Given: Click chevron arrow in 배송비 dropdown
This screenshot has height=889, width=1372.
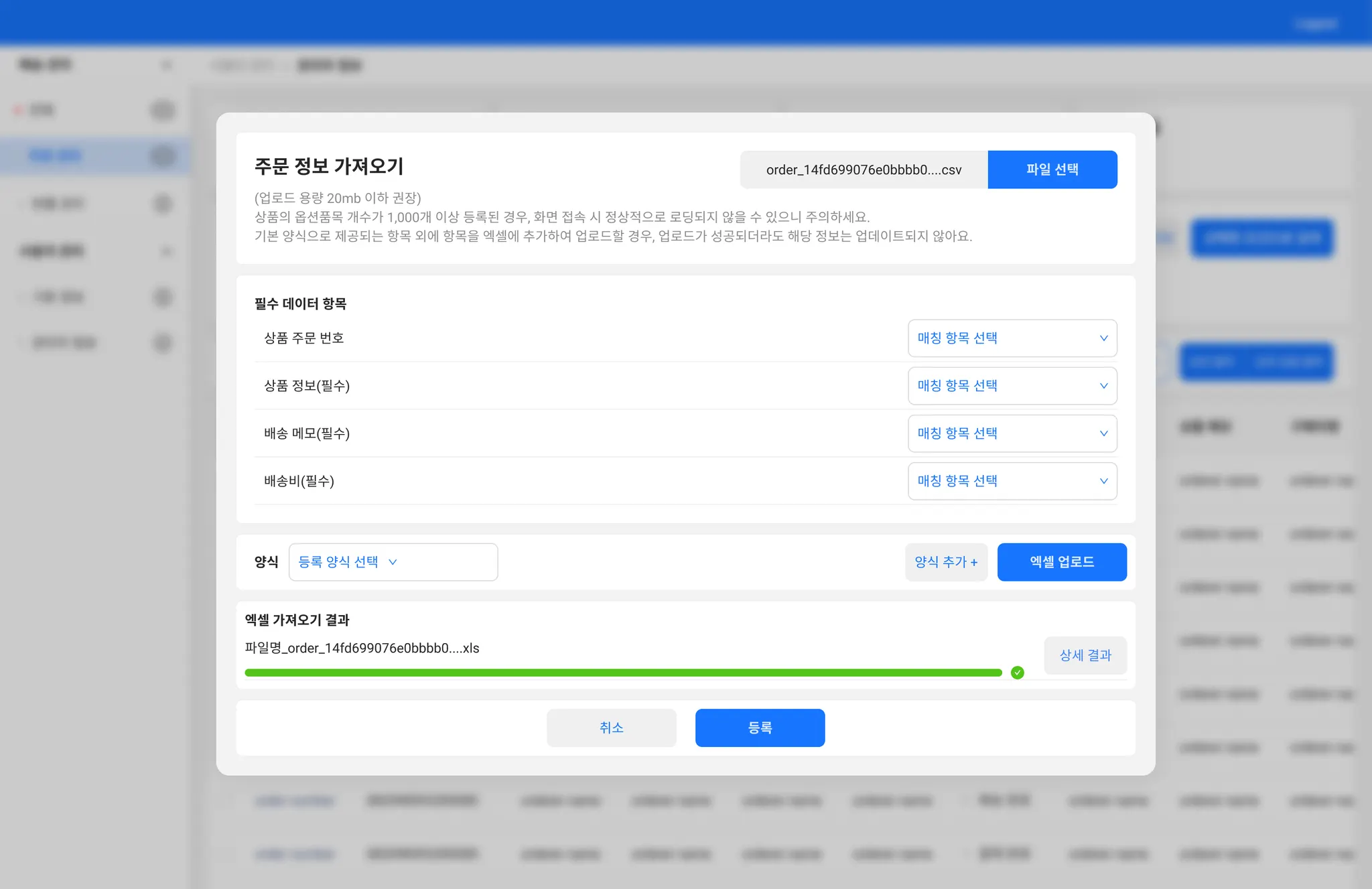Looking at the screenshot, I should pyautogui.click(x=1103, y=481).
